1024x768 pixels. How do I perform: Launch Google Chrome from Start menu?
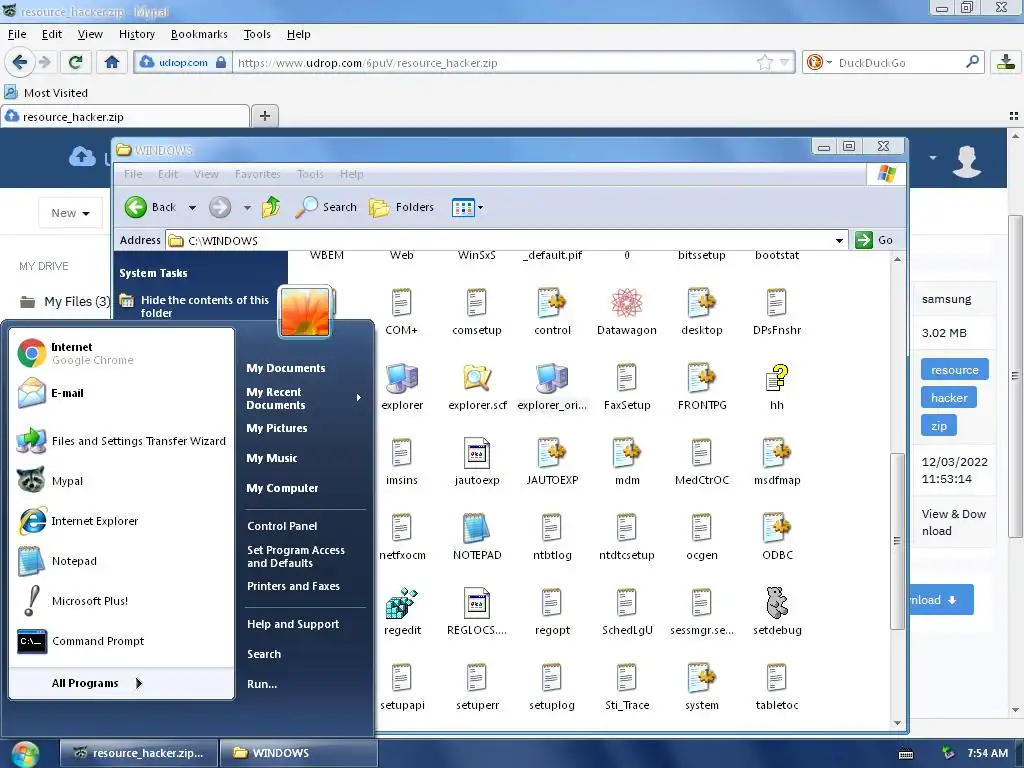click(121, 353)
